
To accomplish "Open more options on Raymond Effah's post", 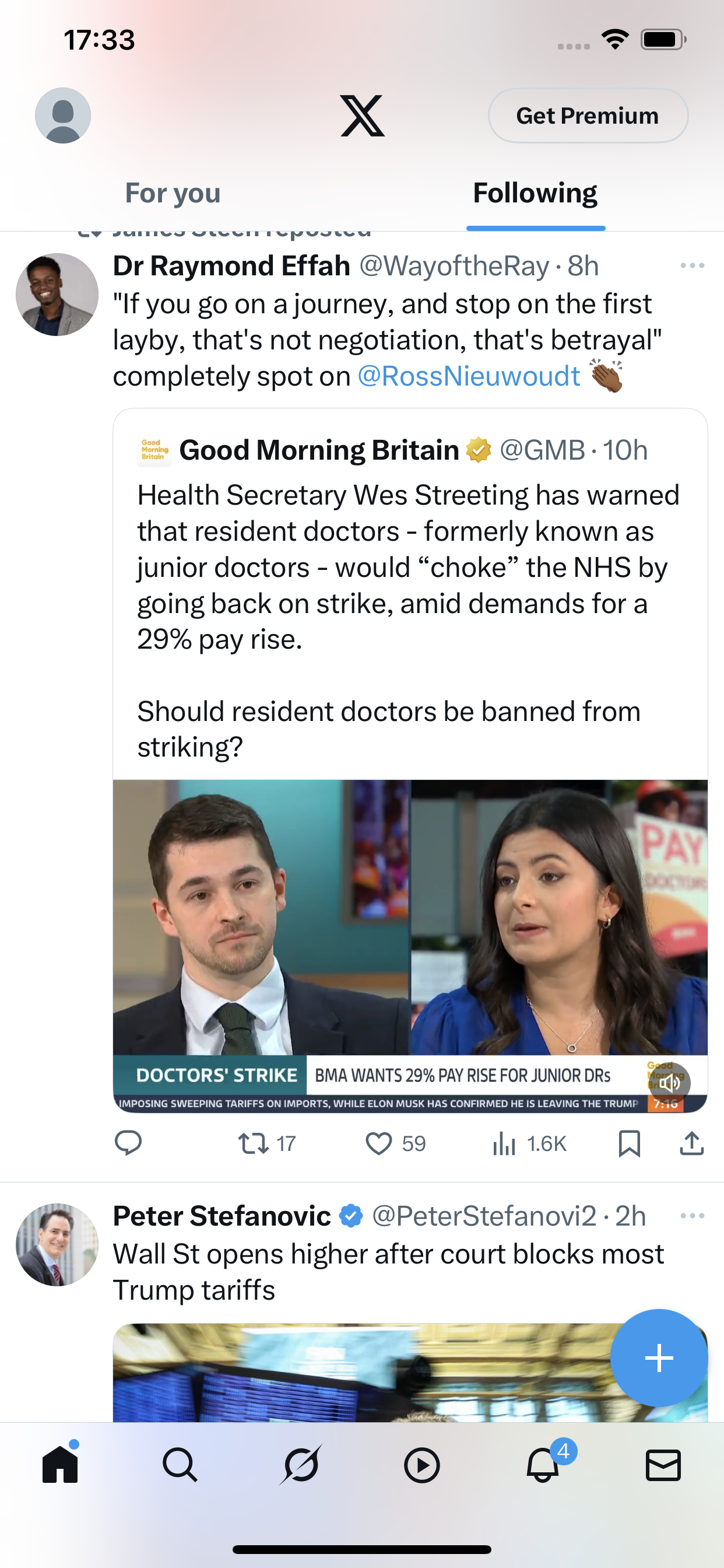I will pyautogui.click(x=693, y=265).
